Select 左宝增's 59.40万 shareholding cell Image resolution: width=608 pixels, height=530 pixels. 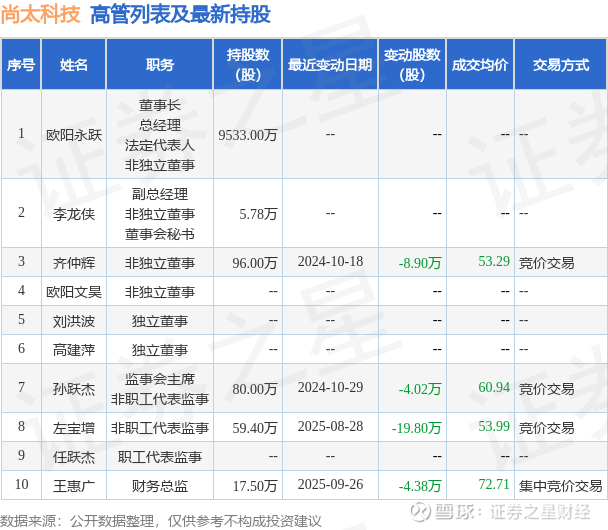(x=255, y=428)
